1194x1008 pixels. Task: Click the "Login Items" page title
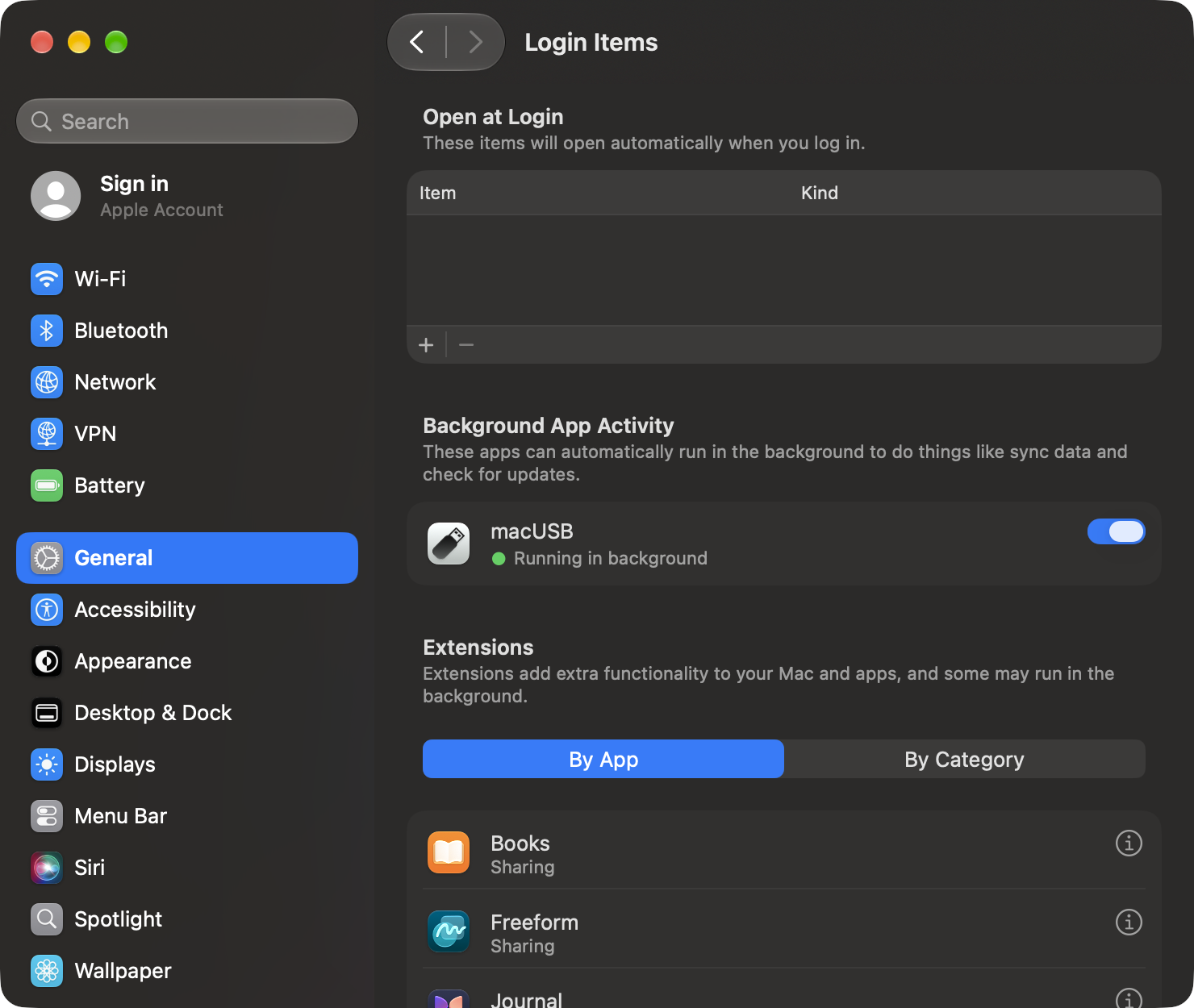[591, 42]
